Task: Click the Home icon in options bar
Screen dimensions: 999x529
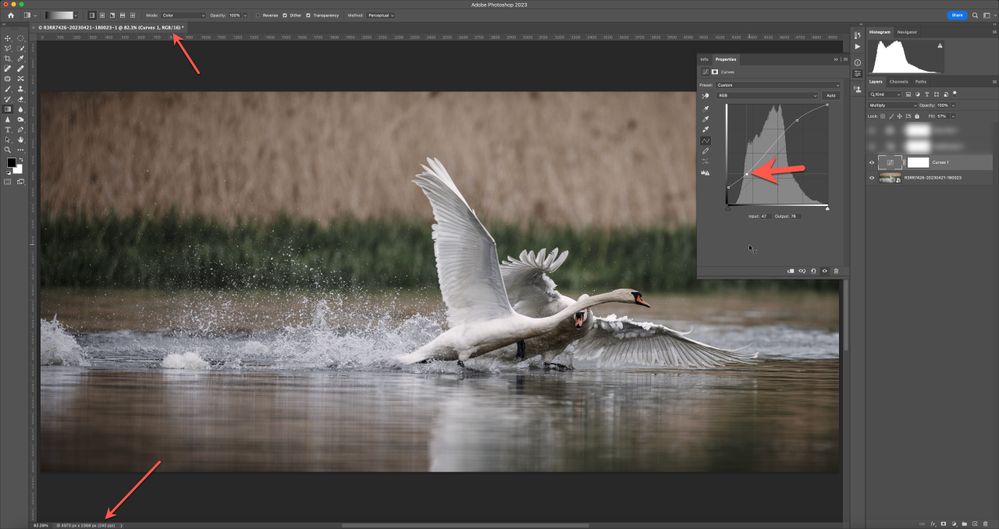Action: click(11, 16)
